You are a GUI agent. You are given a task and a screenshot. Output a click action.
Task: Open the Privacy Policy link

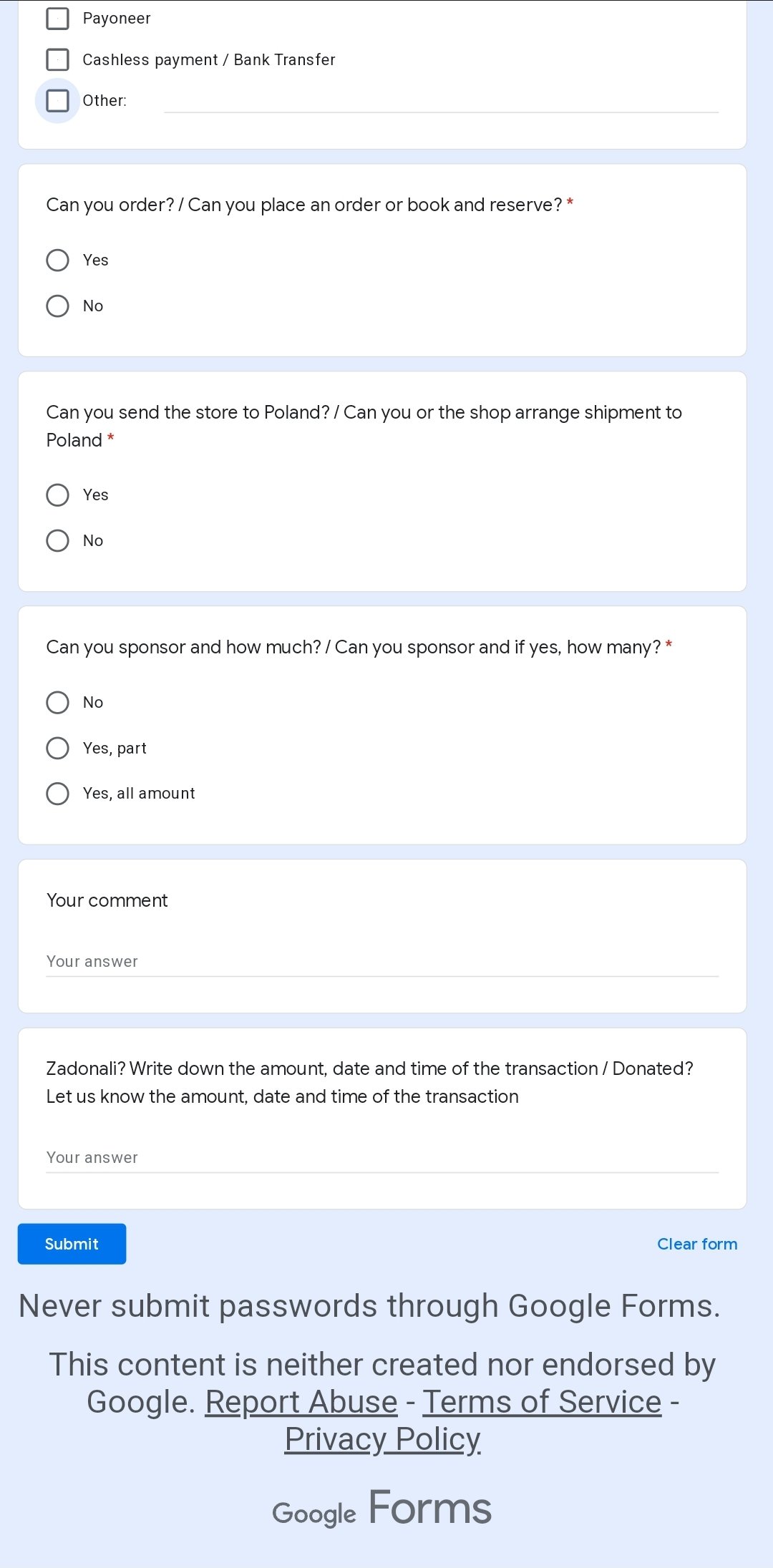pyautogui.click(x=382, y=1439)
